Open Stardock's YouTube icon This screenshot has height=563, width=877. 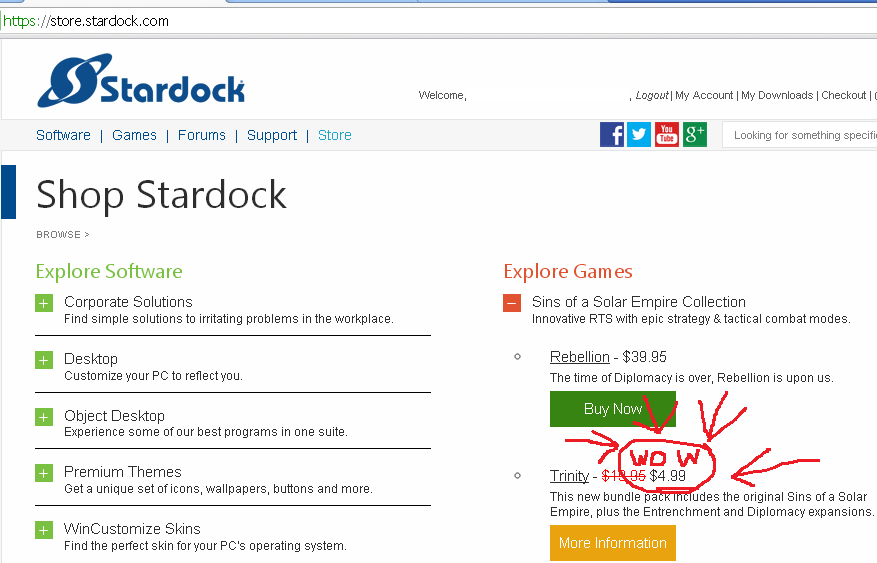coord(667,135)
